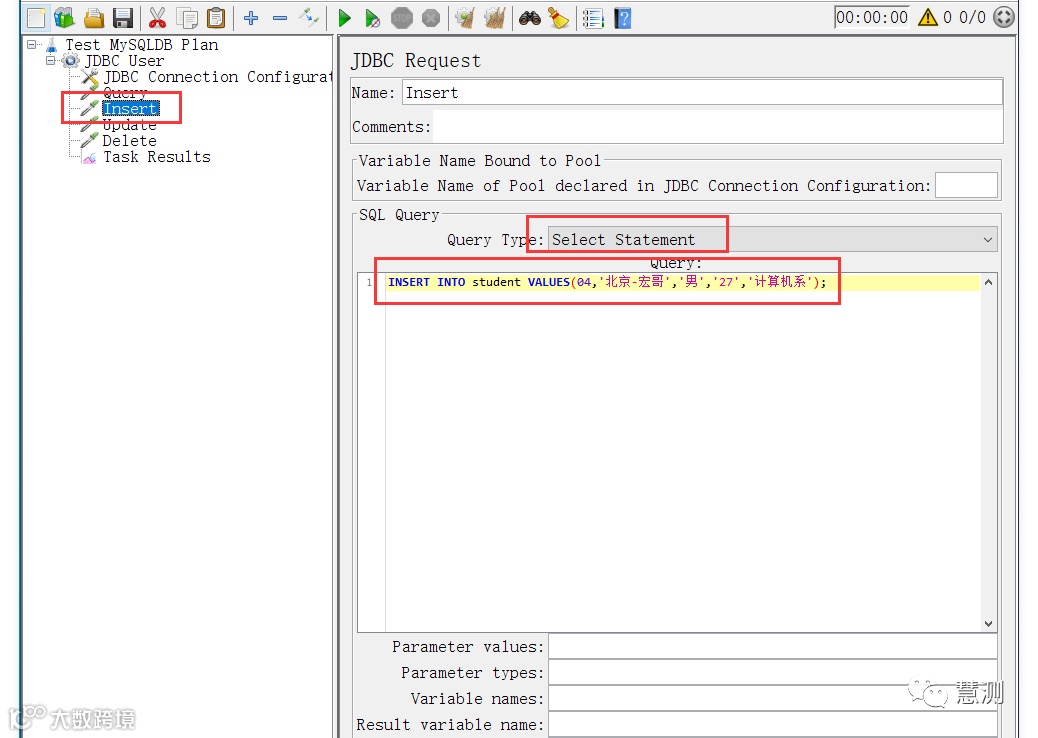Click the Name field containing Insert

pos(702,93)
